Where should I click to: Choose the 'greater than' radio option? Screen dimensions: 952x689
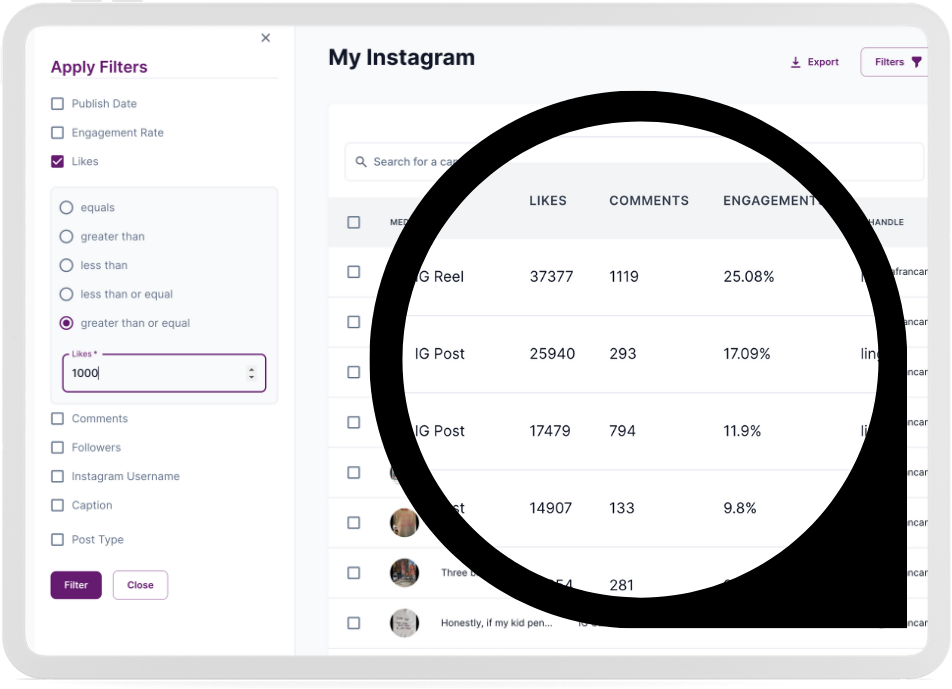pos(67,237)
